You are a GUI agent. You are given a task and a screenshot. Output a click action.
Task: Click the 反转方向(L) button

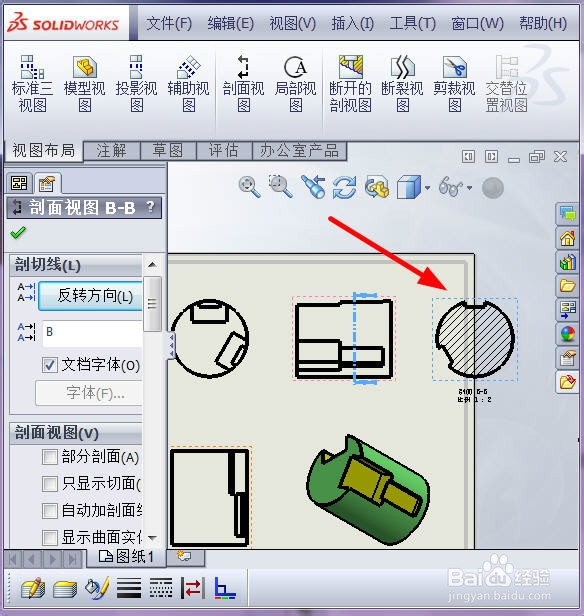pyautogui.click(x=90, y=295)
